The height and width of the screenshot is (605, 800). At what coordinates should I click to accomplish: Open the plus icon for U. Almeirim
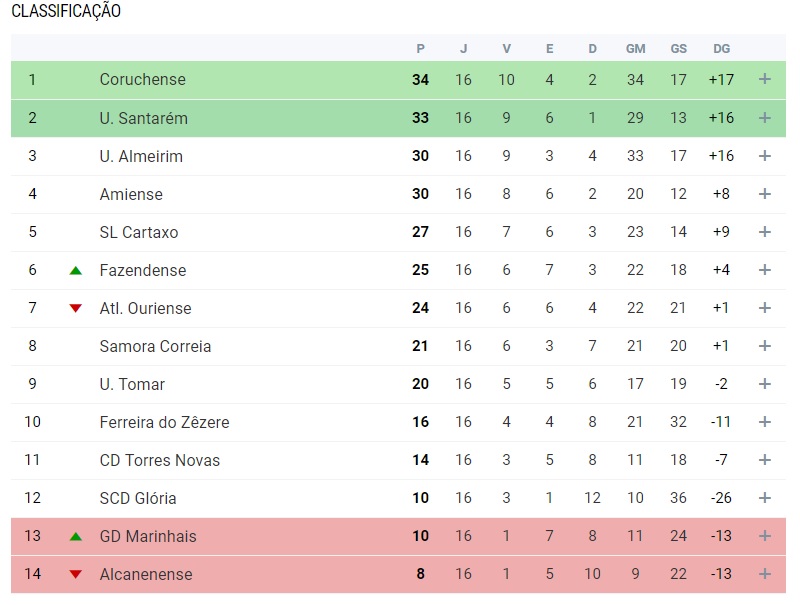[x=764, y=156]
